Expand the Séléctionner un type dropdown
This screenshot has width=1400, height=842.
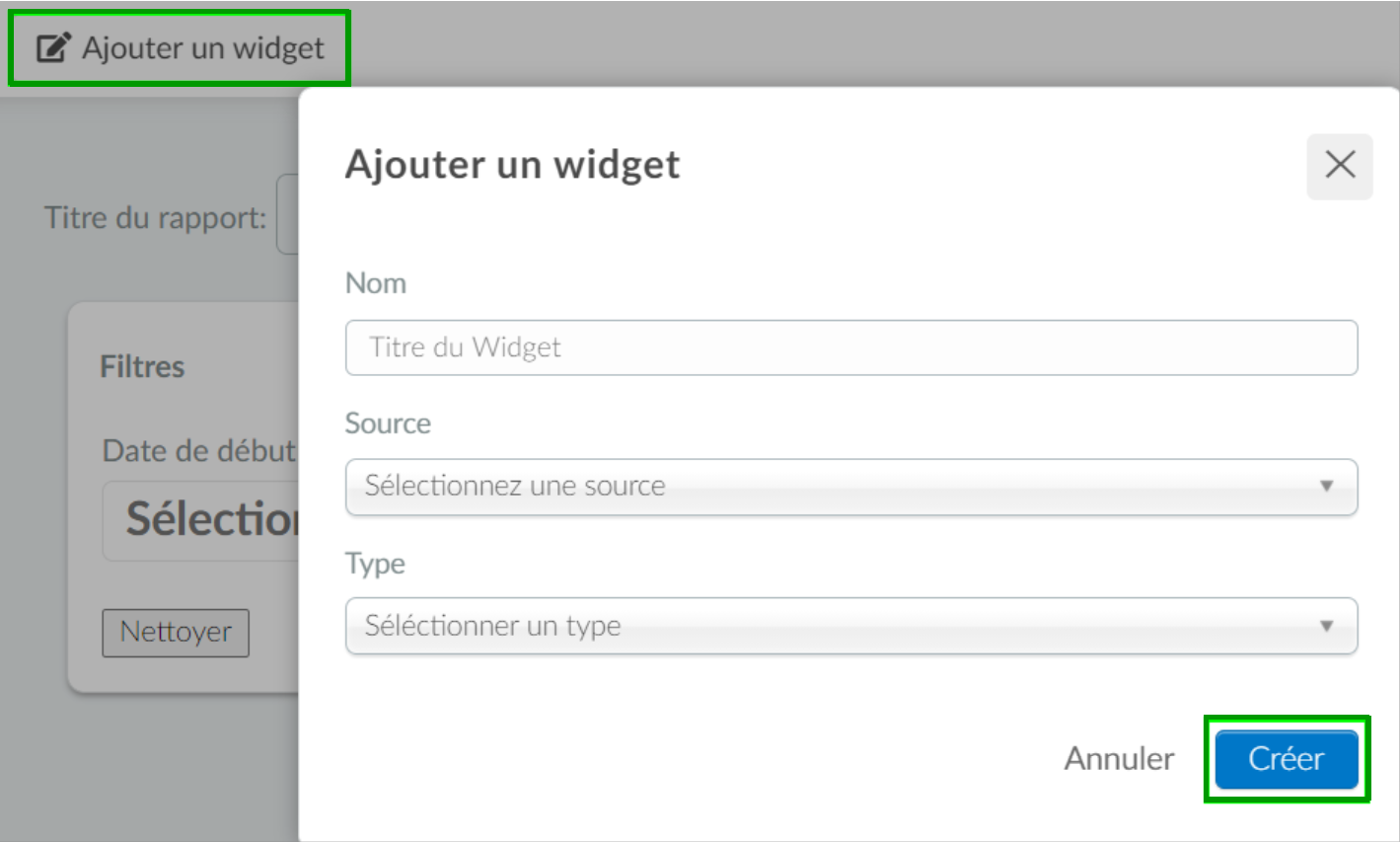point(851,626)
